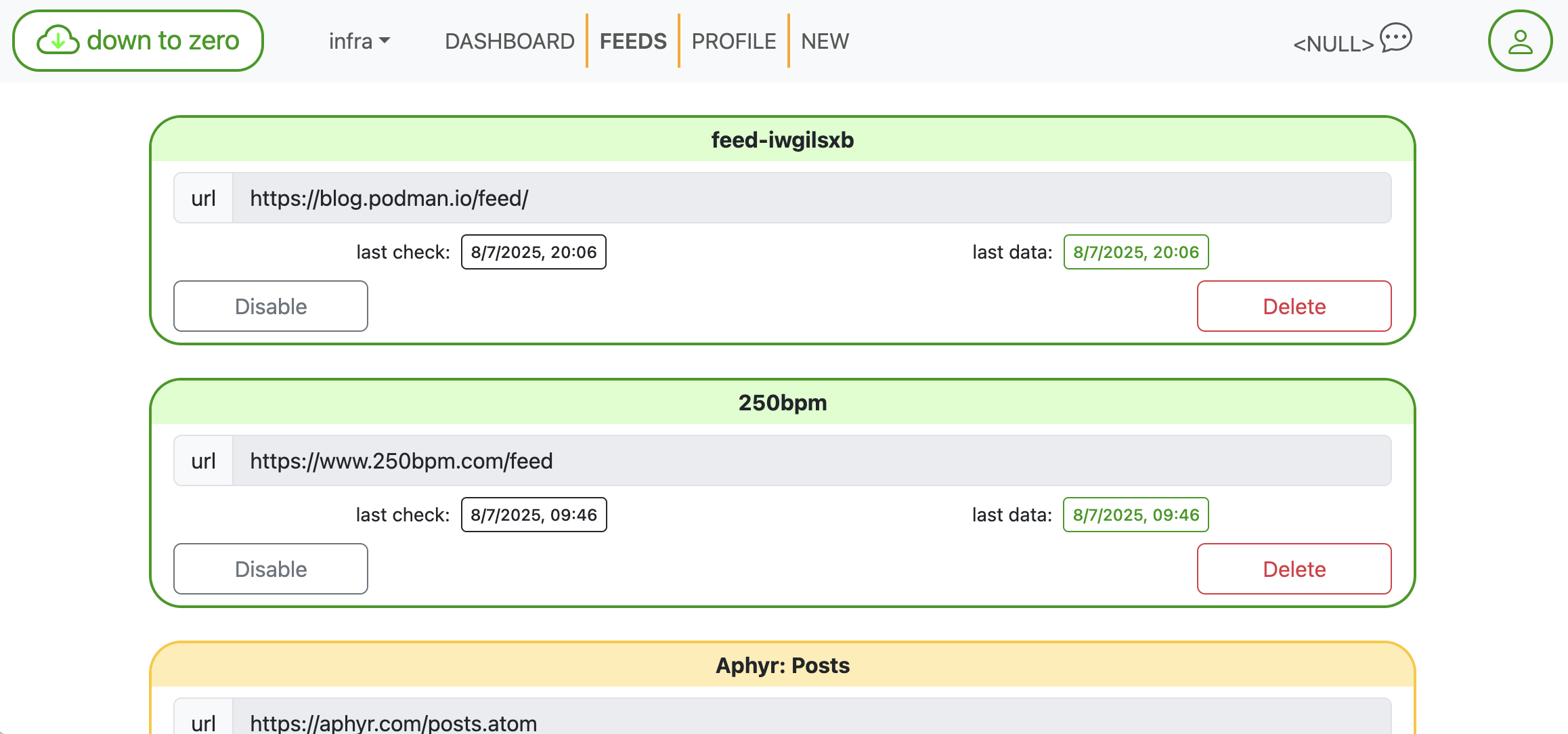Screen dimensions: 1568x734
Task: Click the last data label in 250bpm
Action: coord(1012,515)
